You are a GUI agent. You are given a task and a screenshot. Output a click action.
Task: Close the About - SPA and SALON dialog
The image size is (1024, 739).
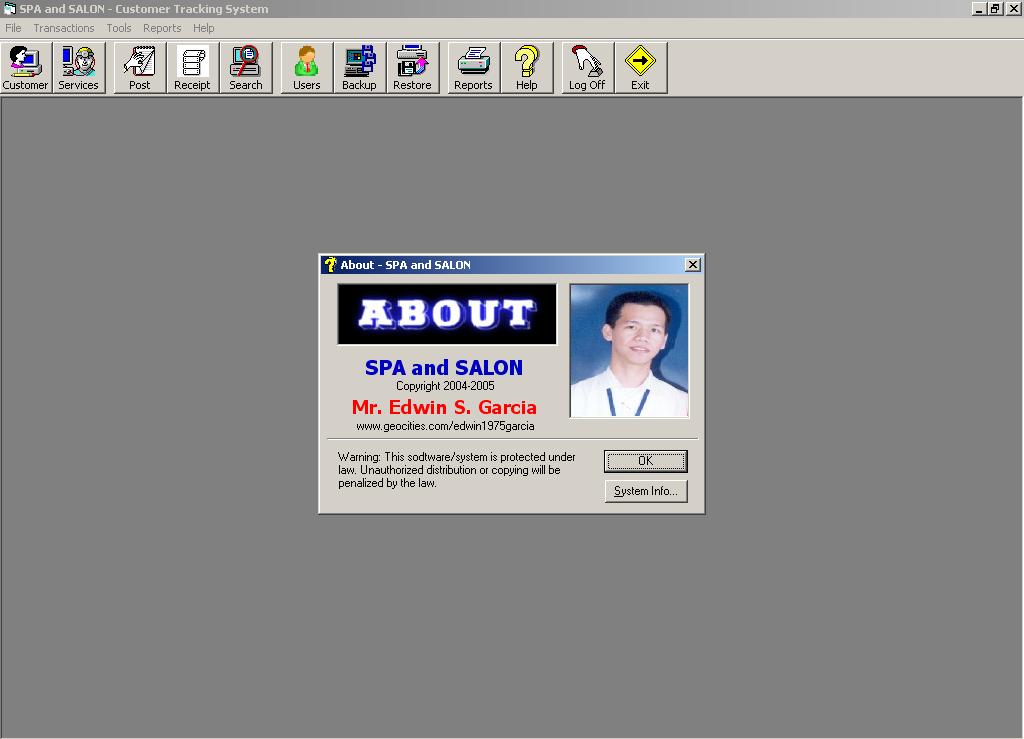point(692,265)
